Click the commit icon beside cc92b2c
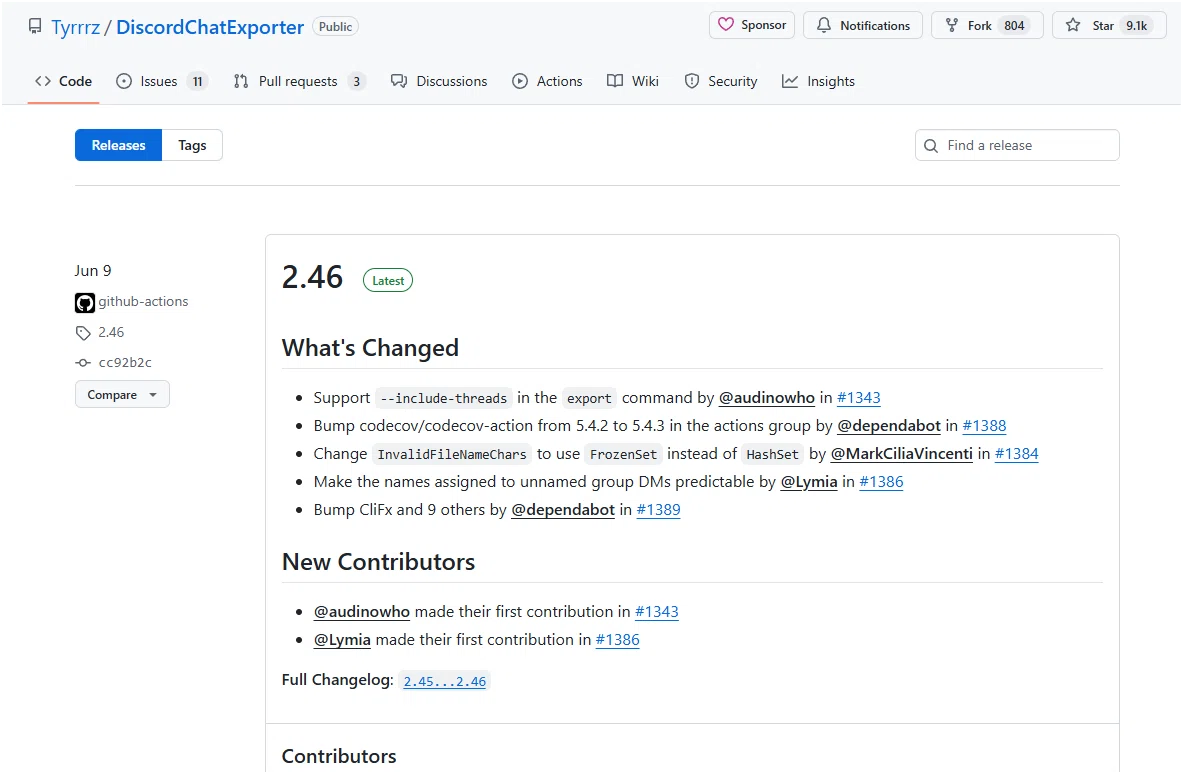 tap(83, 363)
